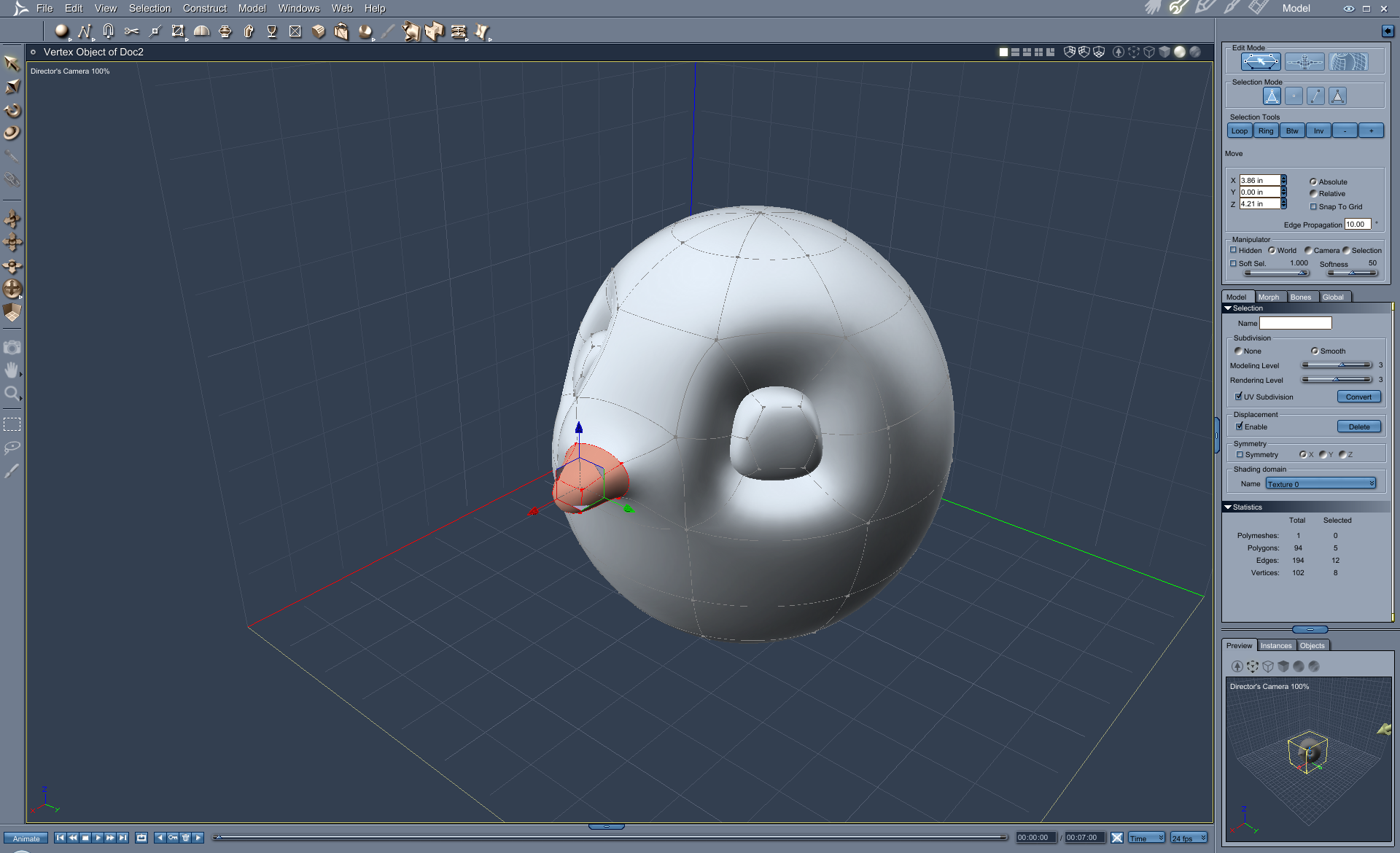Screen dimensions: 1400x853
Task: Click the Convert button under UV Subdivision
Action: pos(1358,397)
